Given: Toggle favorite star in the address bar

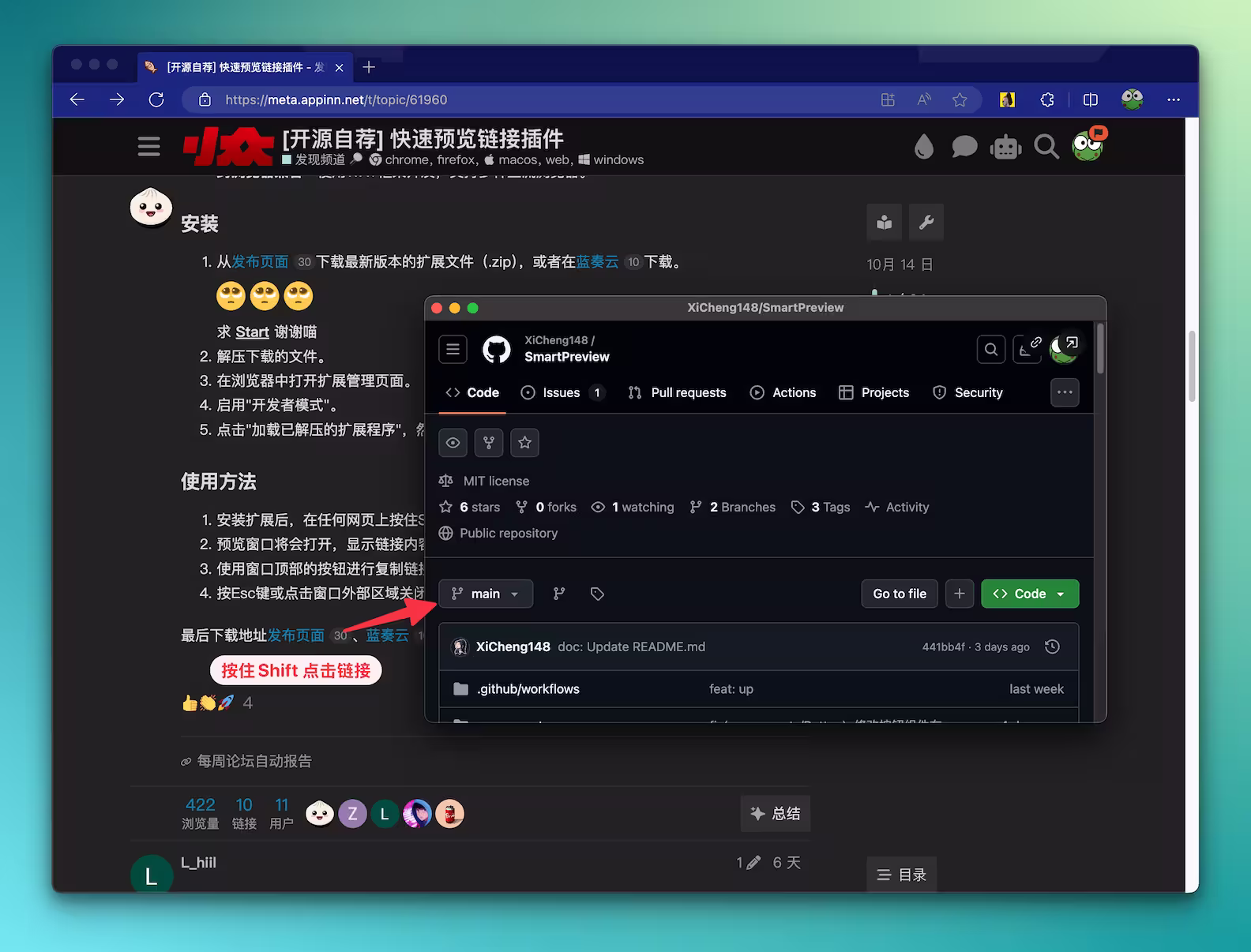Looking at the screenshot, I should pyautogui.click(x=960, y=99).
